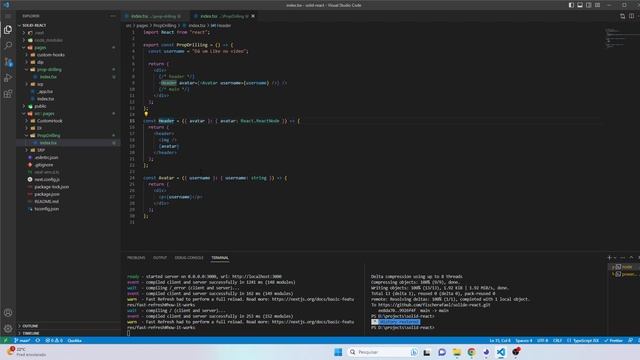
Task: Click the lightbulb code action icon
Action: (x=146, y=114)
